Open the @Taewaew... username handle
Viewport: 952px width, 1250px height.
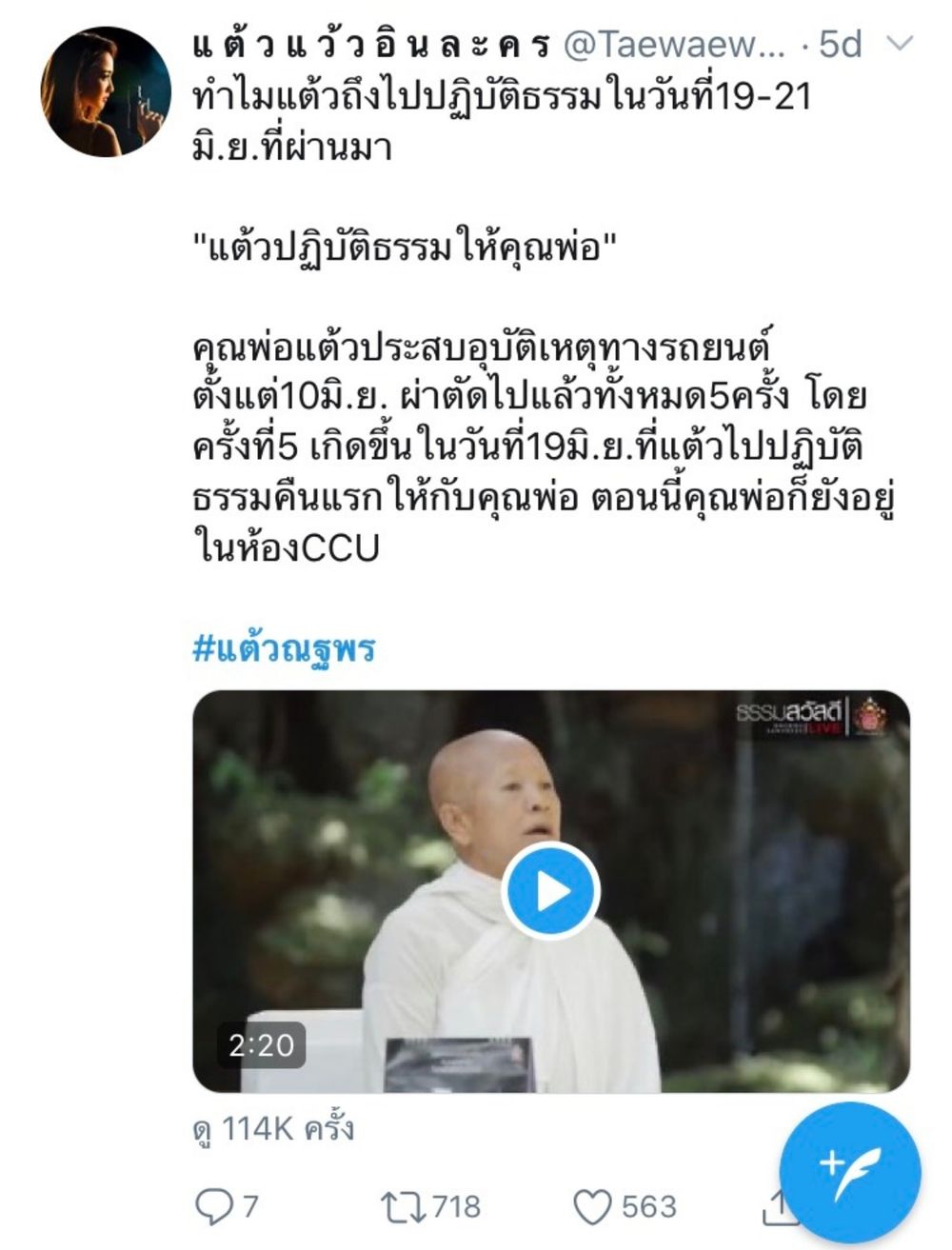(675, 44)
